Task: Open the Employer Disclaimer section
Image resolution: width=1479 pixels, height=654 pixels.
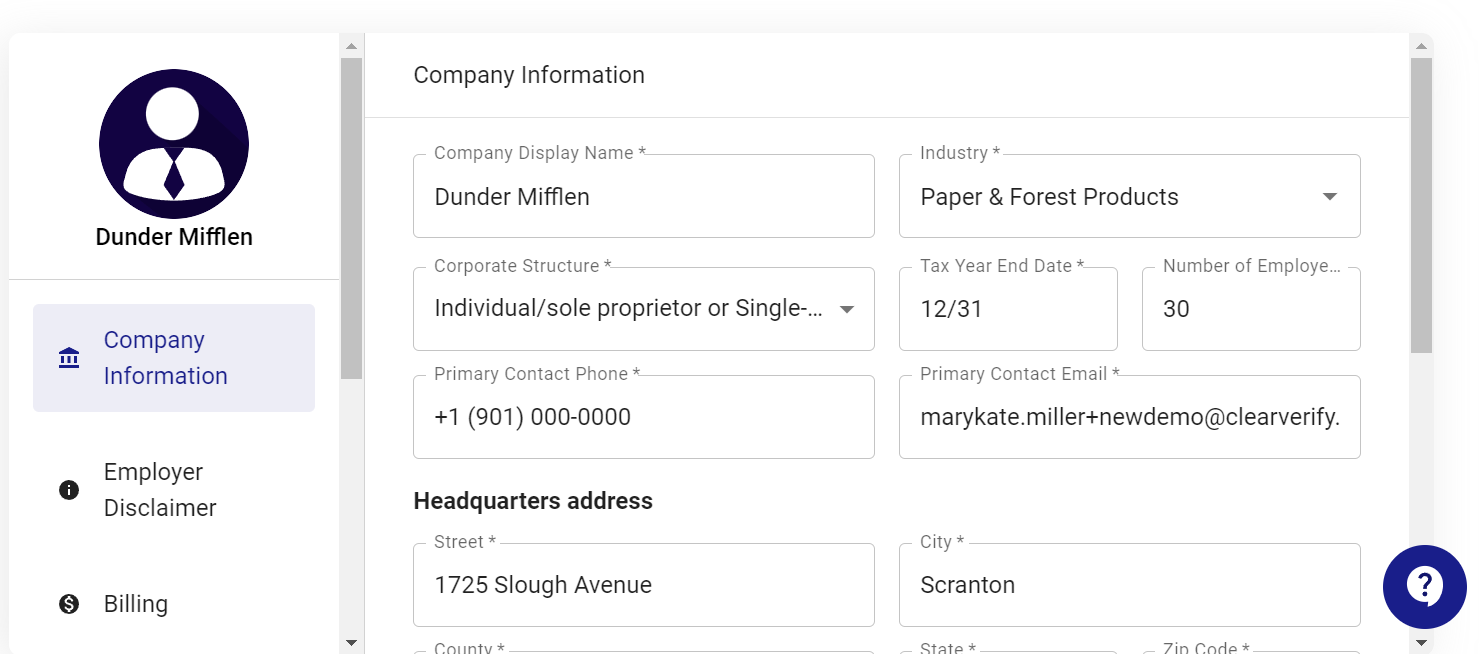Action: (x=174, y=490)
